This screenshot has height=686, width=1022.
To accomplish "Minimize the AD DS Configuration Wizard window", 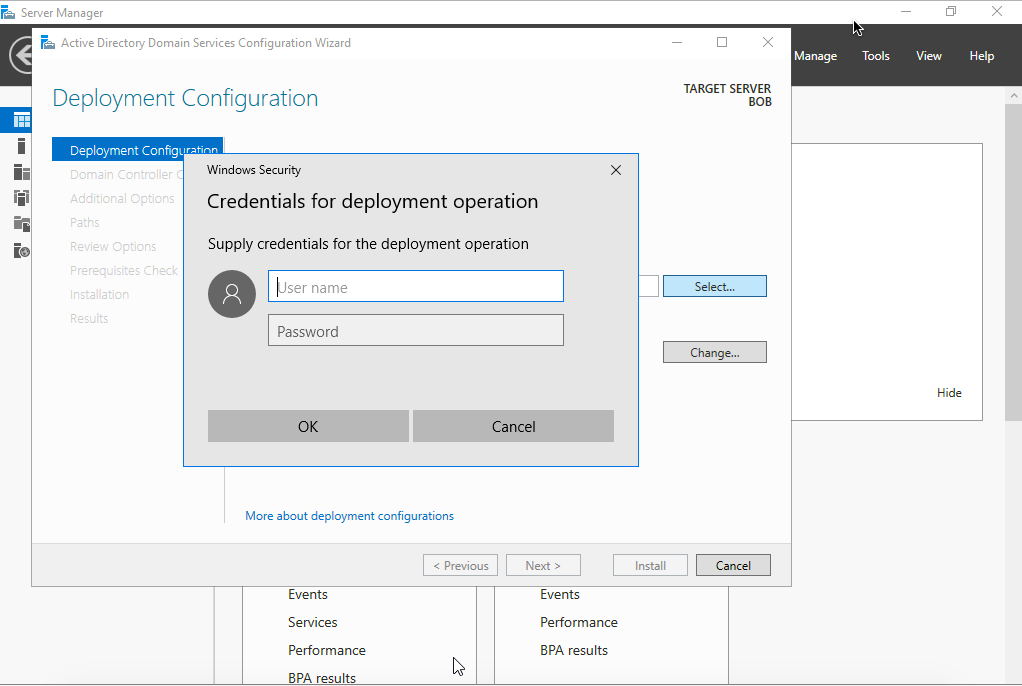I will coord(677,42).
